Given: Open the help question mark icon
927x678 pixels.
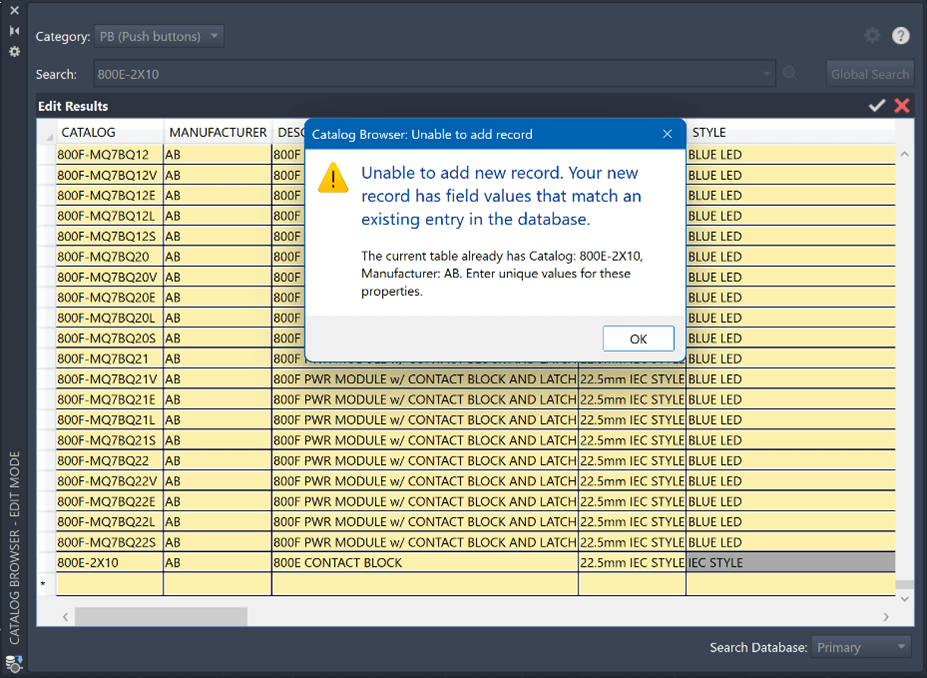Looking at the screenshot, I should coord(900,35).
